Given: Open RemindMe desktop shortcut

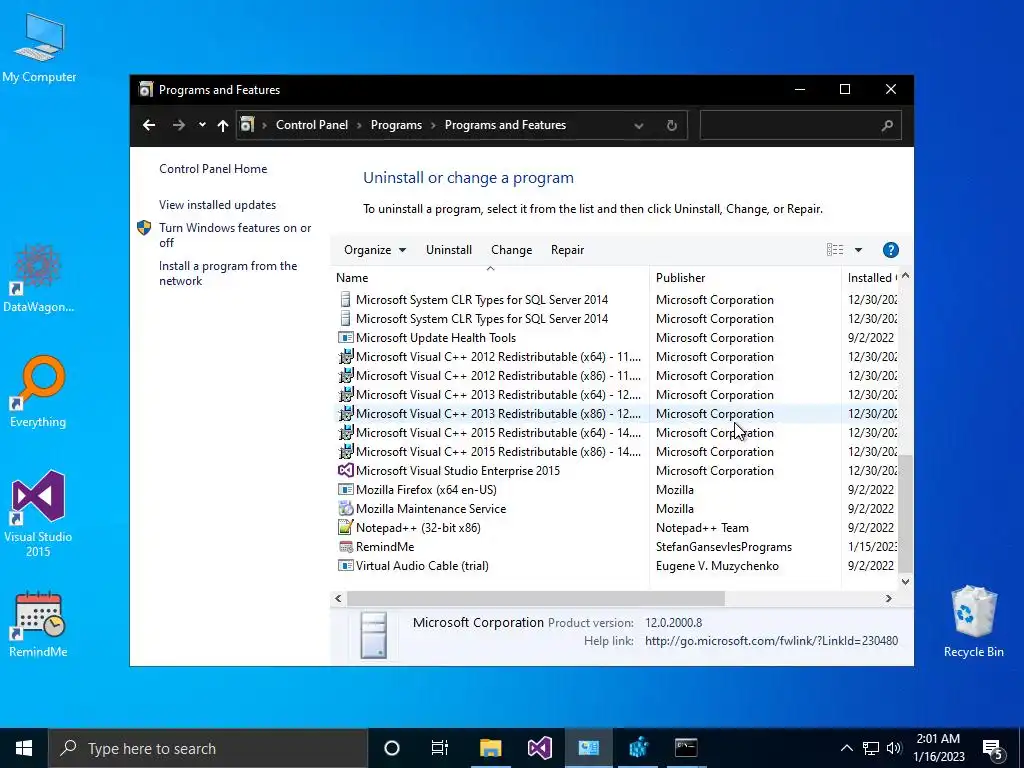Looking at the screenshot, I should point(38,624).
